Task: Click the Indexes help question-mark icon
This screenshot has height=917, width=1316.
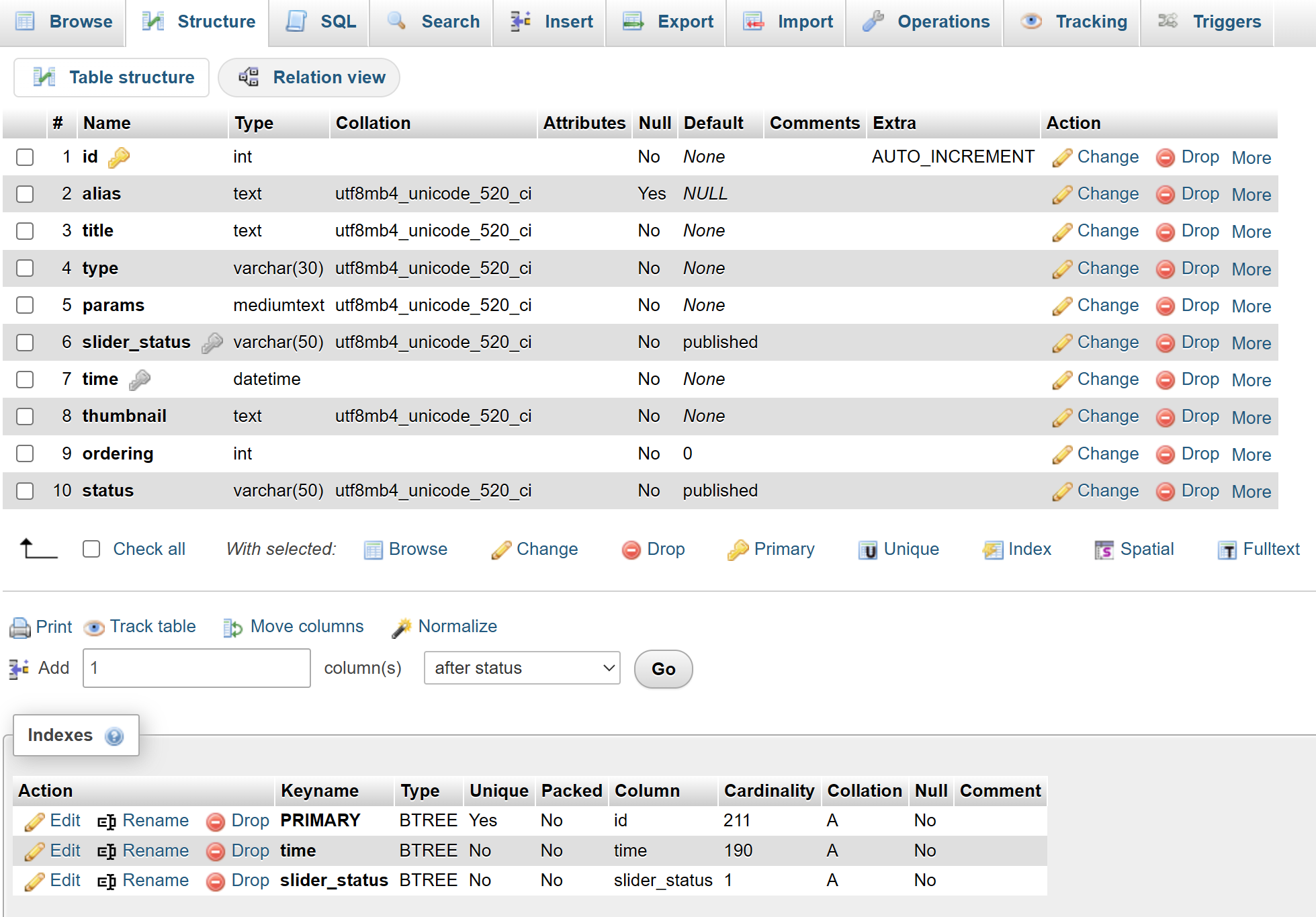Action: (x=114, y=736)
